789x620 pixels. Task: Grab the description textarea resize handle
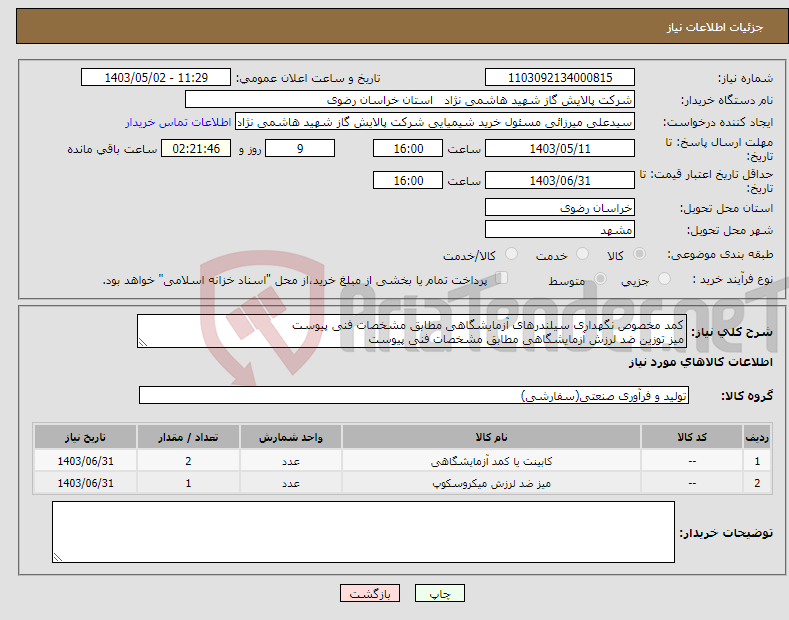coord(143,343)
